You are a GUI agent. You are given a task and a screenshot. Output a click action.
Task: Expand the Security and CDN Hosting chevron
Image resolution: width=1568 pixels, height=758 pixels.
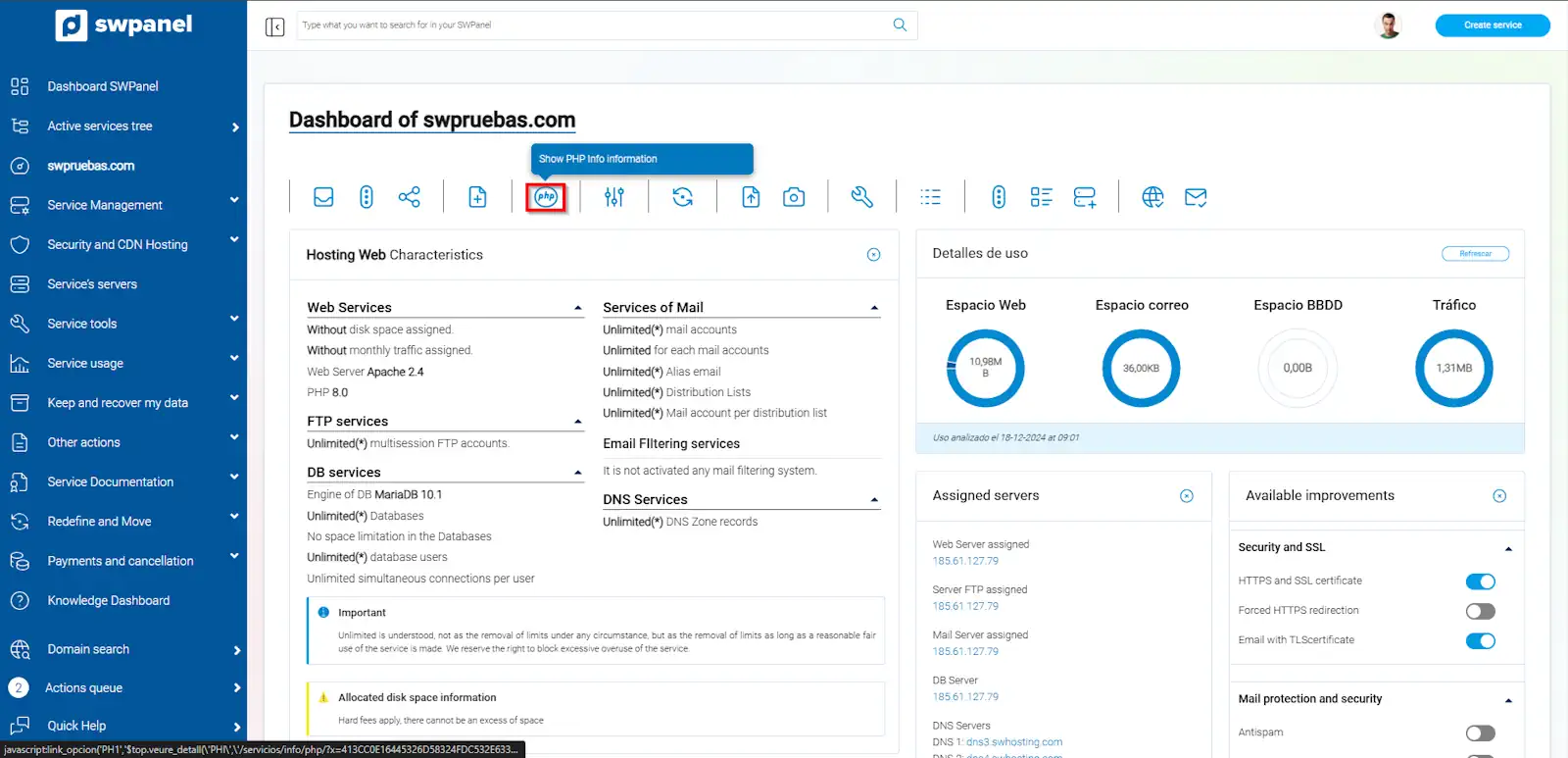click(x=234, y=239)
